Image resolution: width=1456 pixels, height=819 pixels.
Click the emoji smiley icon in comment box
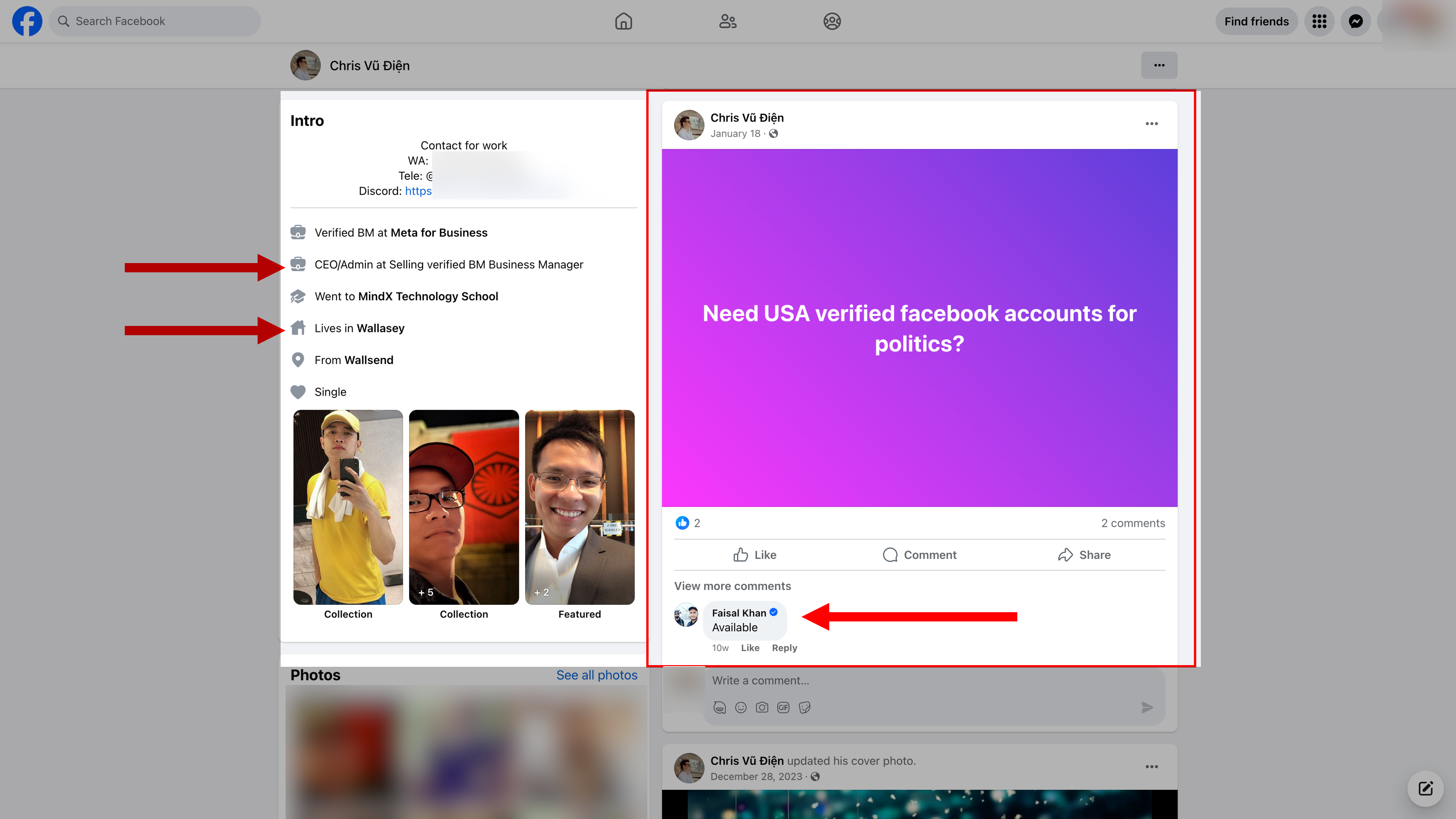point(741,707)
